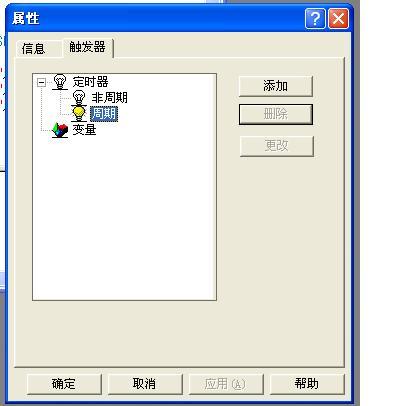This screenshot has height=406, width=413.
Task: Select the 定时器 tree label
Action: pyautogui.click(x=90, y=82)
